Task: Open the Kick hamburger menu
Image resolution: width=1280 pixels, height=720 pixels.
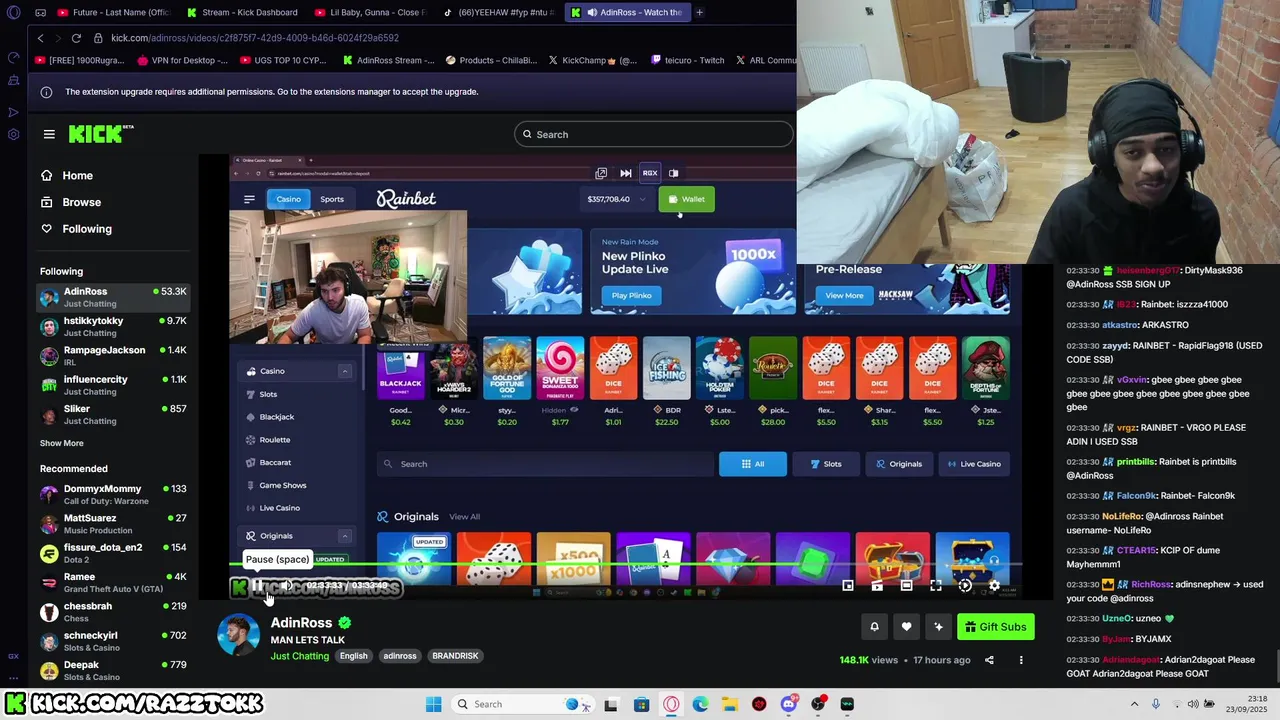Action: pos(49,134)
